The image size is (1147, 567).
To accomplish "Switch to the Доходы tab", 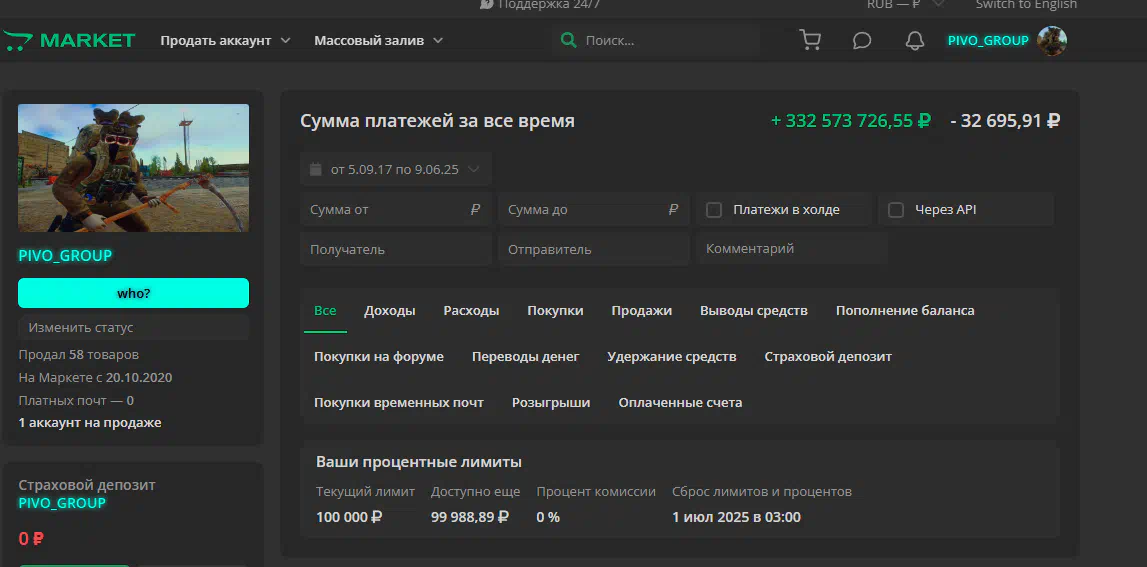I will click(x=390, y=311).
